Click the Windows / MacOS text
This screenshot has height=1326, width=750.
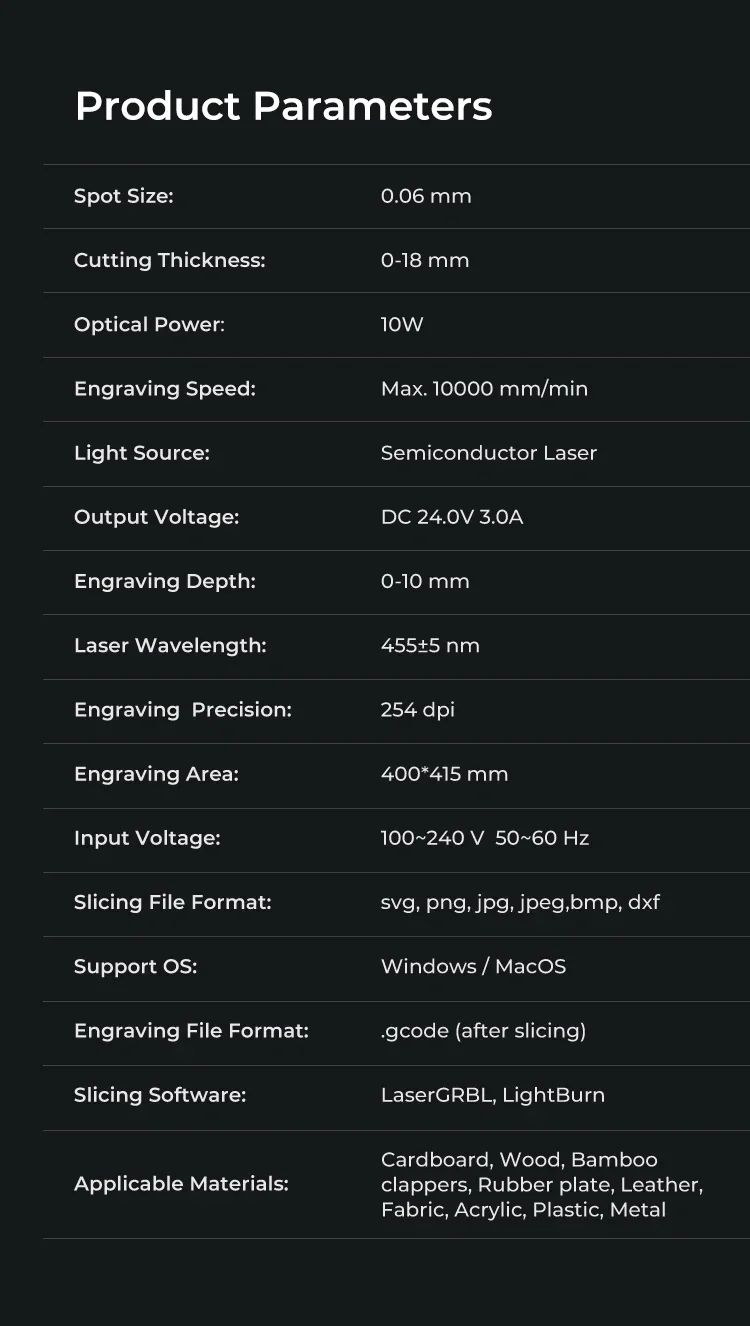474,966
